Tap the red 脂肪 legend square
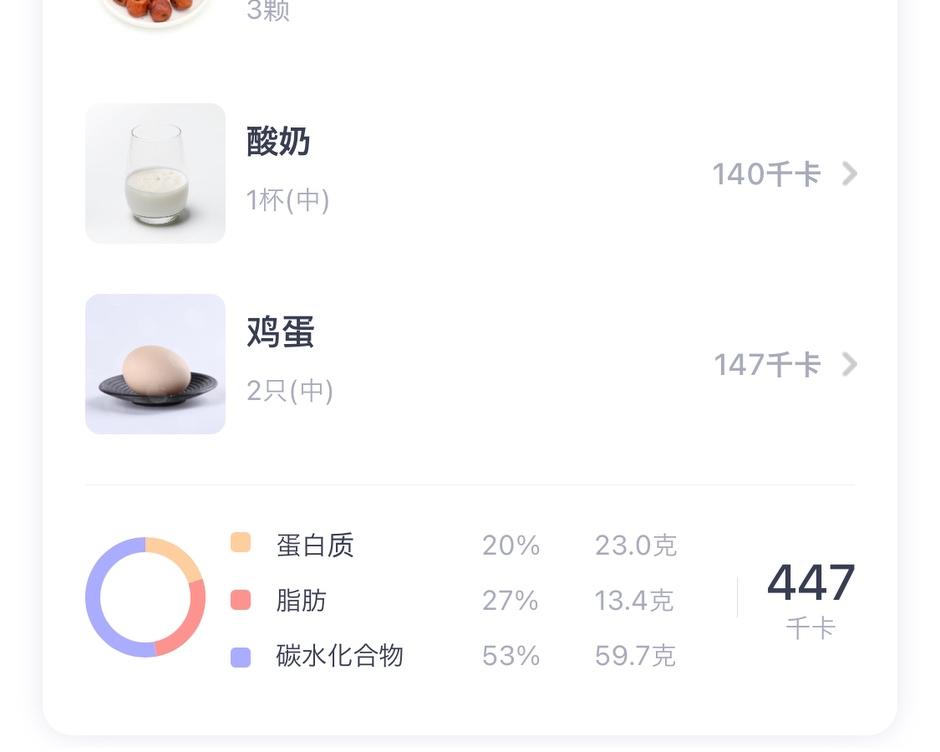Viewport: 940px width, 752px height. pos(240,600)
